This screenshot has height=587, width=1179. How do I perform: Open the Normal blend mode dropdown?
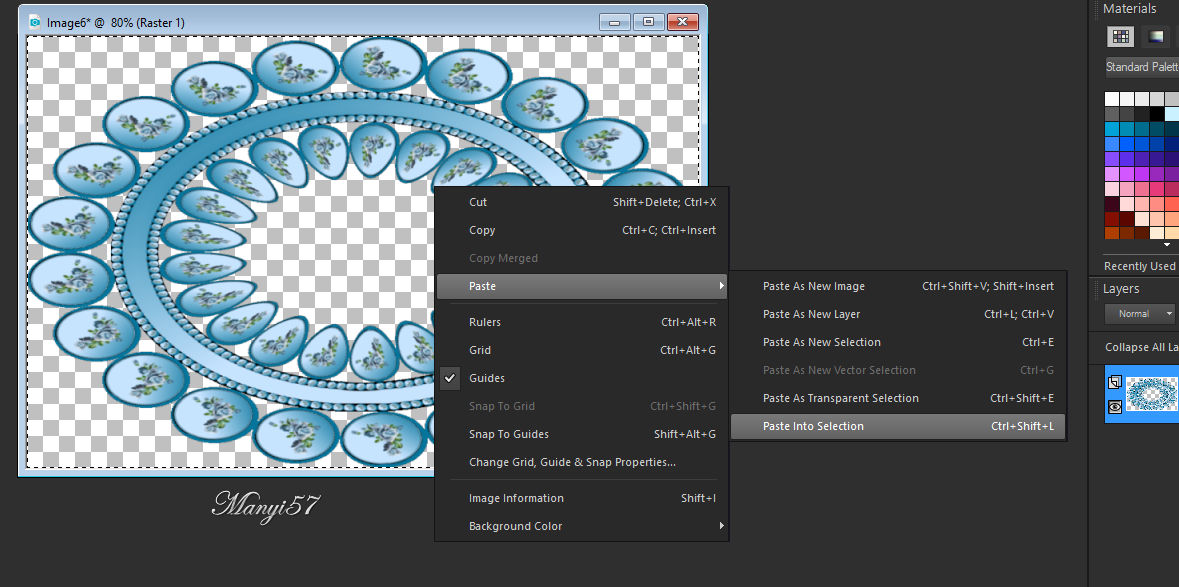pyautogui.click(x=1140, y=313)
